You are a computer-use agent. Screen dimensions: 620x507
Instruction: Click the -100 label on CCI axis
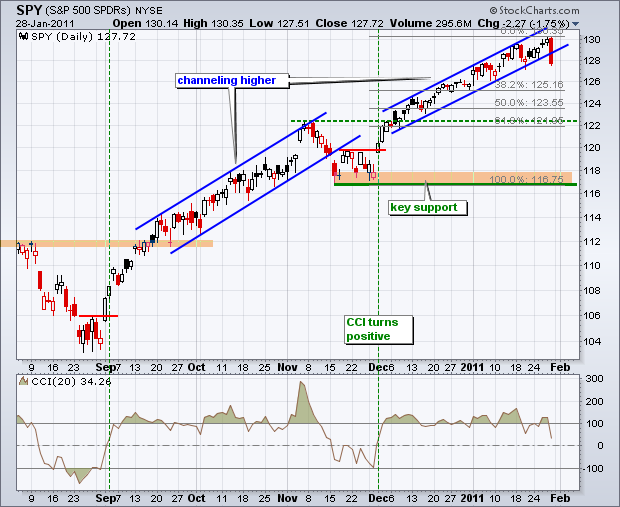click(x=592, y=469)
